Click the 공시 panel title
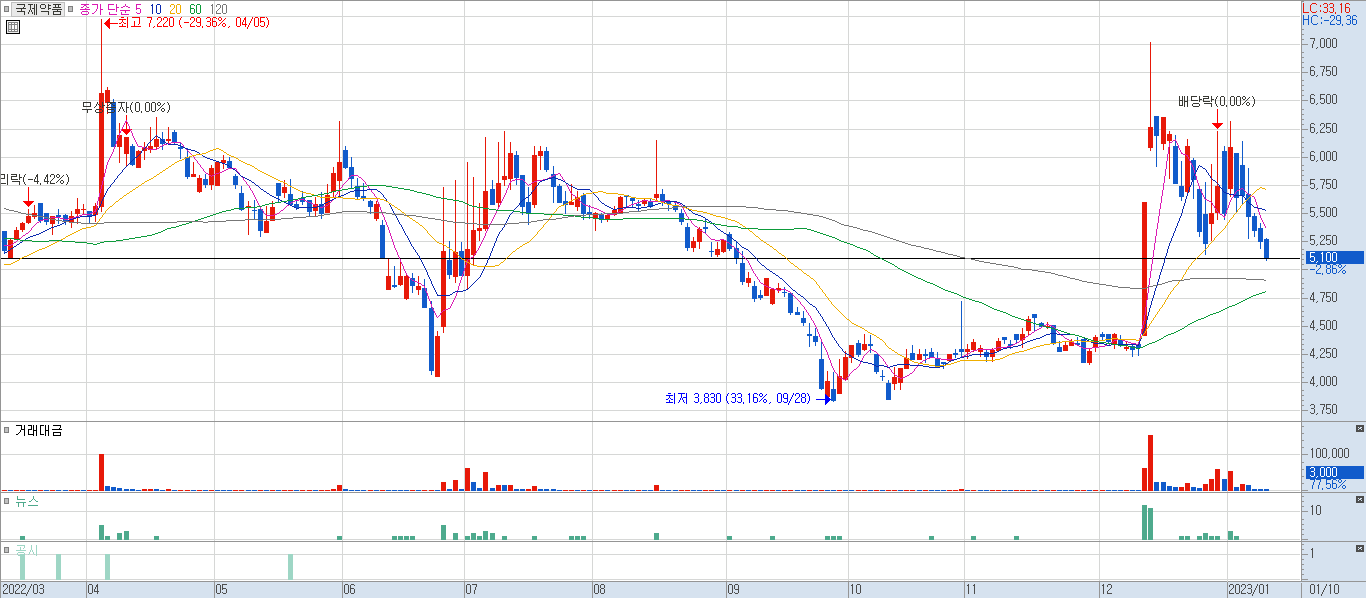Screen dimensions: 1366x598 (27, 550)
